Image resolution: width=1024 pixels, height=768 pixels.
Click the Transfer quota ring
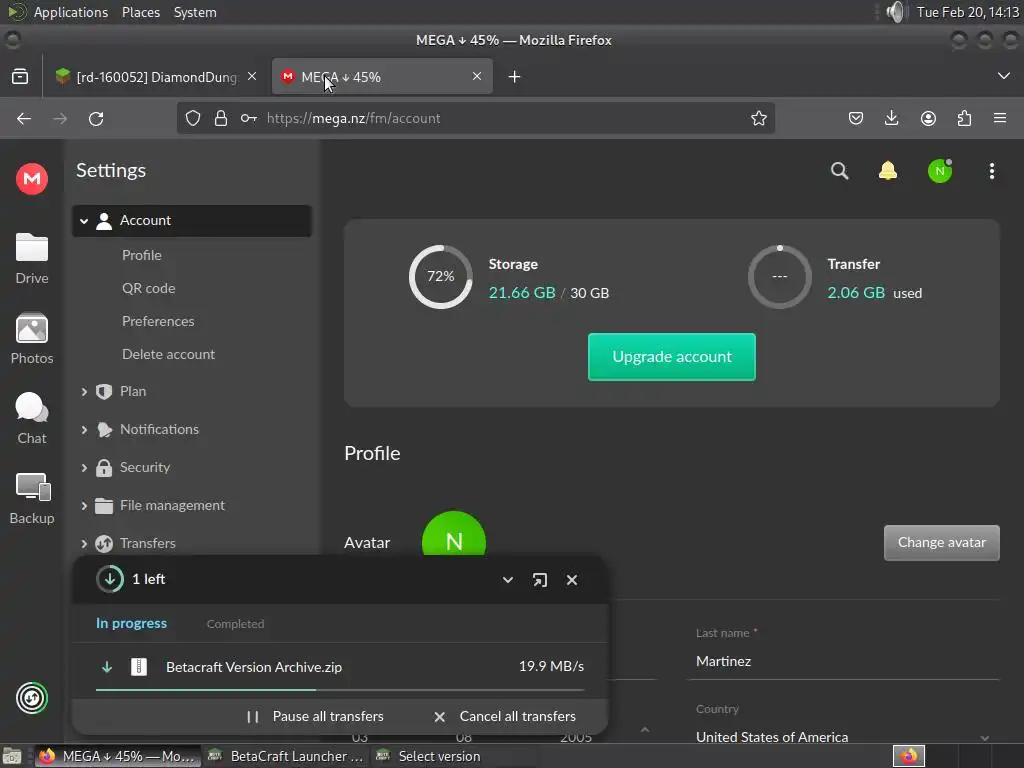tap(780, 276)
